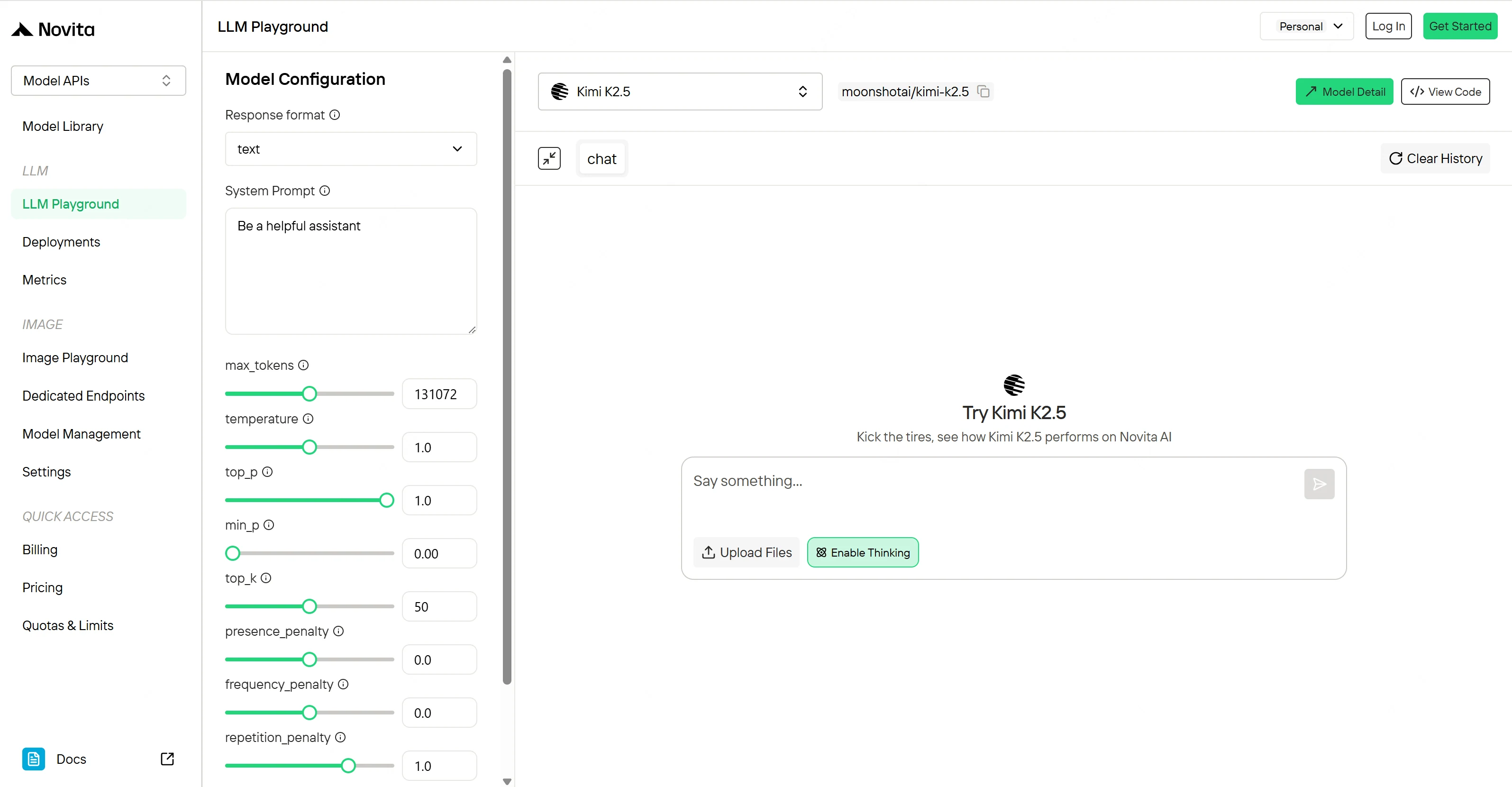Click the max_tokens slider handle

point(310,394)
